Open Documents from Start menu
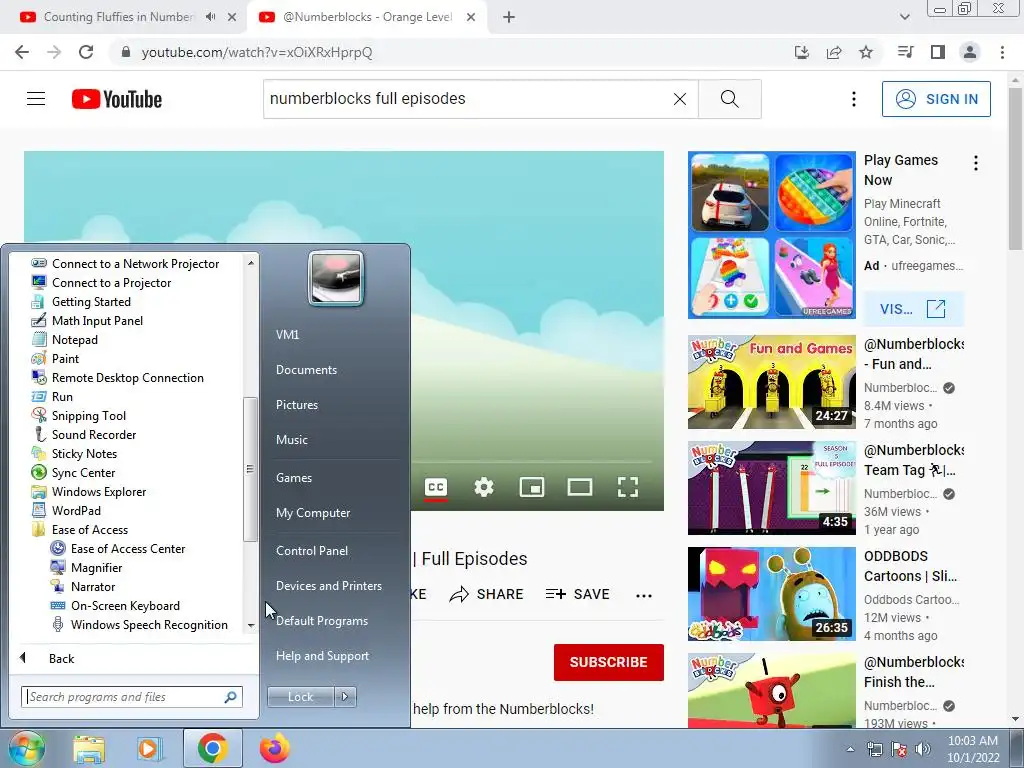Screen dimensions: 1024x768 (306, 370)
